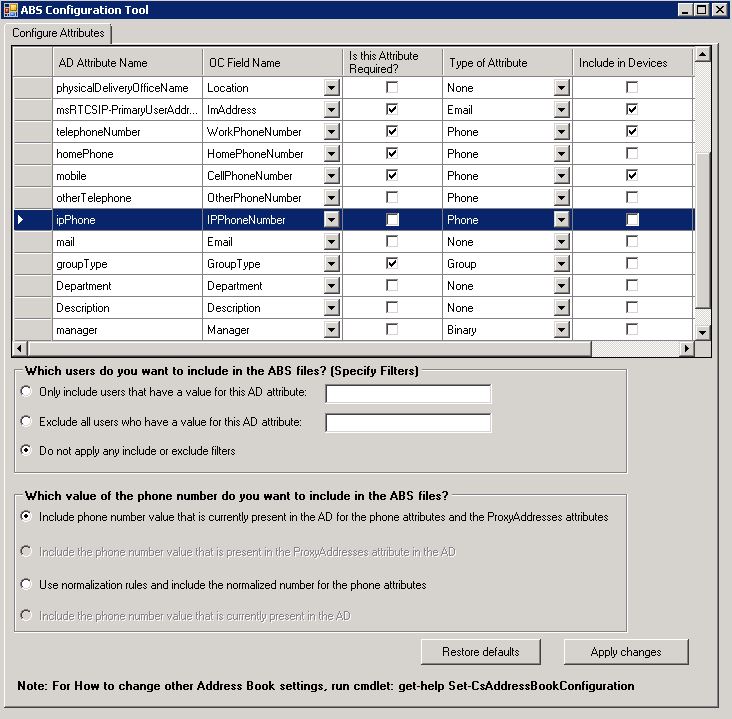Open Type of Attribute dropdown for groupType
This screenshot has width=732, height=719.
pyautogui.click(x=561, y=264)
